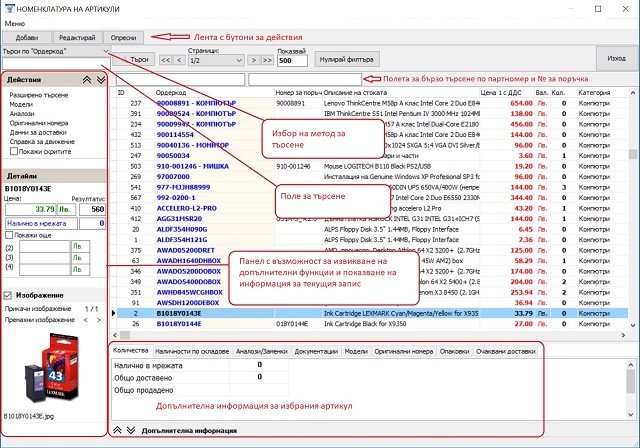Show next image with > arrow
This screenshot has width=640, height=448.
(98, 320)
